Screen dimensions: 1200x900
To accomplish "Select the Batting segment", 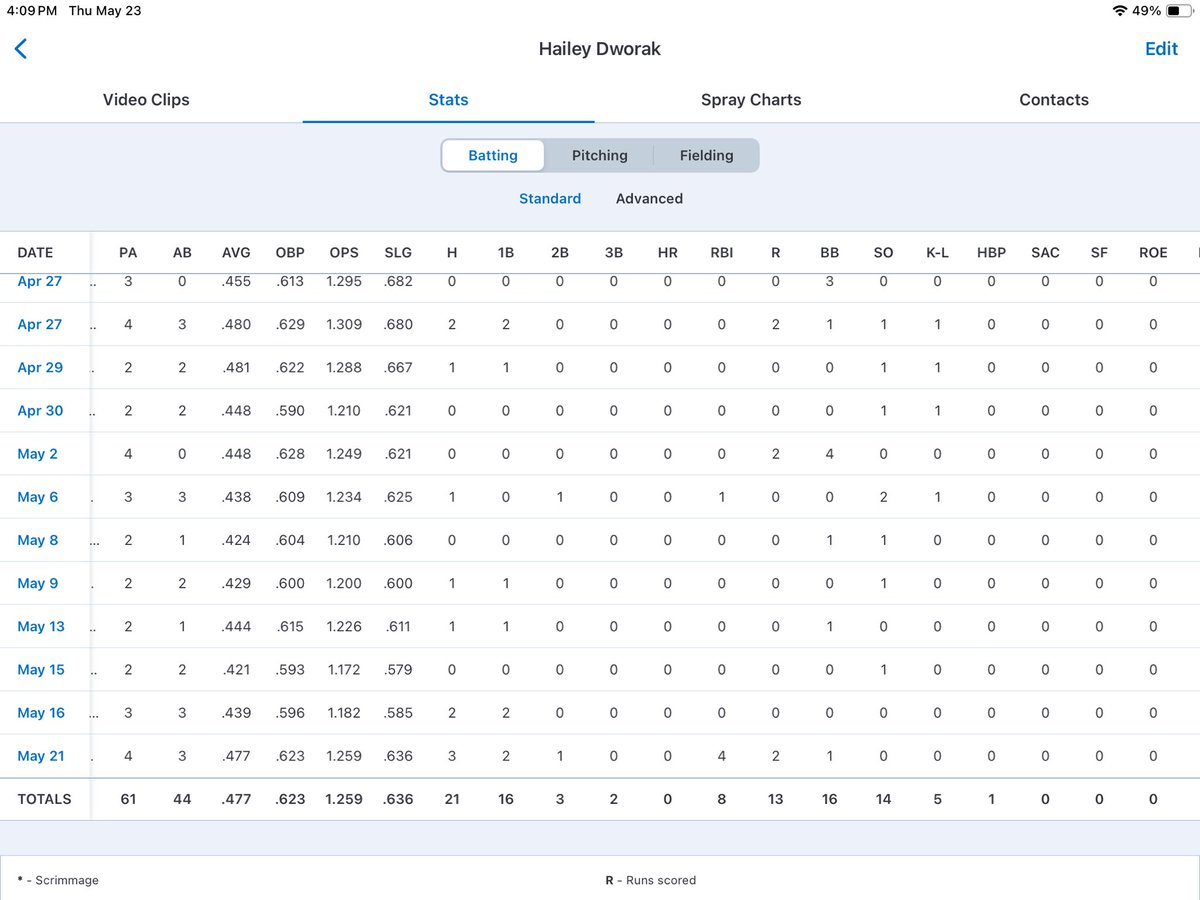I will [493, 155].
